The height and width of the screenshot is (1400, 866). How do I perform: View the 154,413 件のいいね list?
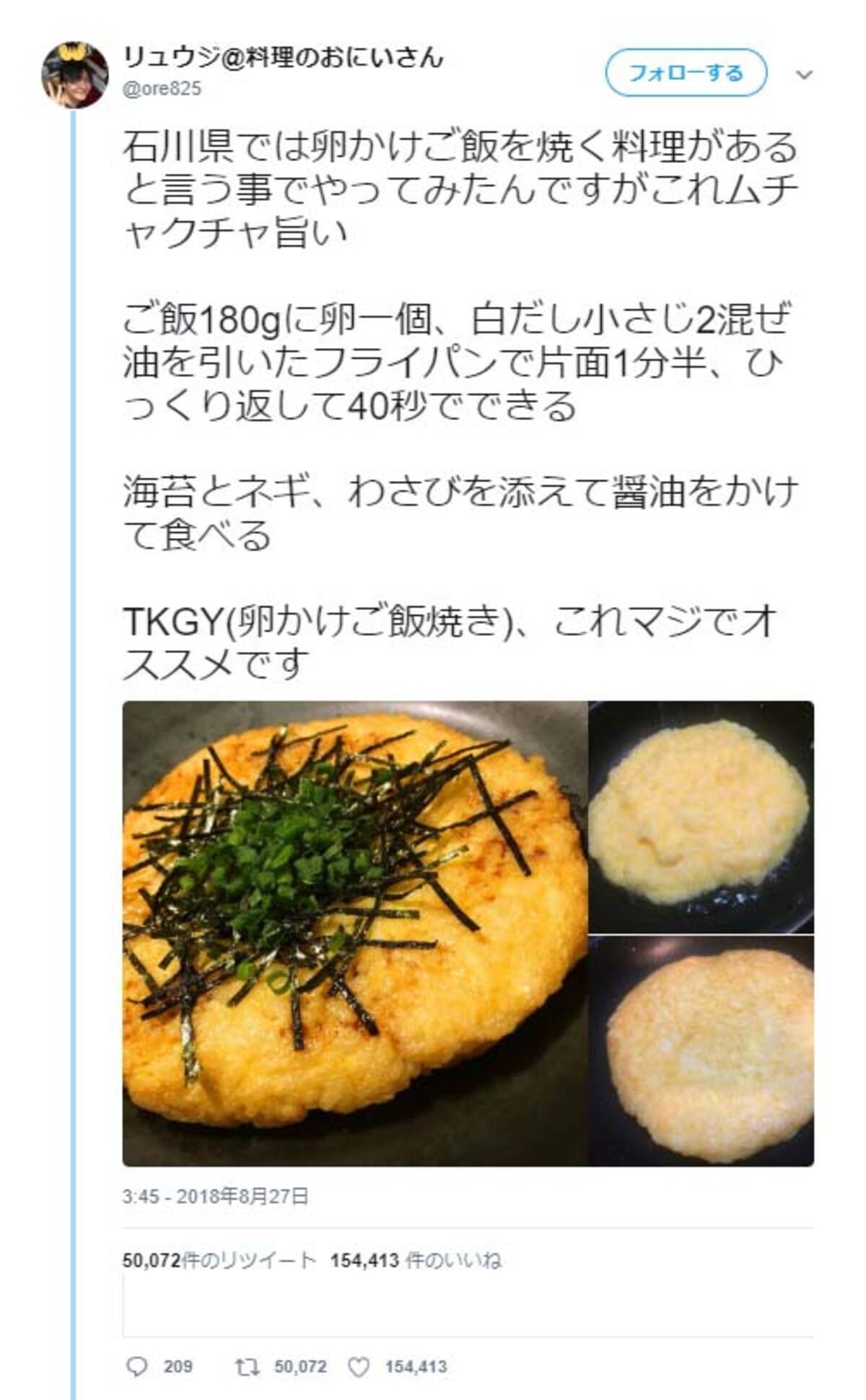click(x=416, y=1260)
